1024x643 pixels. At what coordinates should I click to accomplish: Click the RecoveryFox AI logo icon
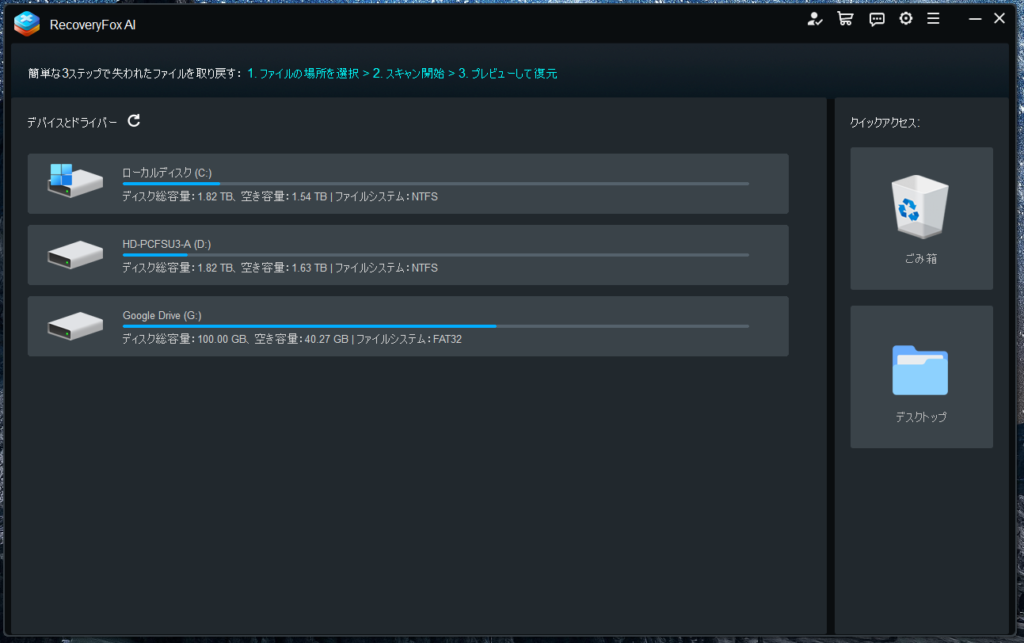tap(26, 24)
